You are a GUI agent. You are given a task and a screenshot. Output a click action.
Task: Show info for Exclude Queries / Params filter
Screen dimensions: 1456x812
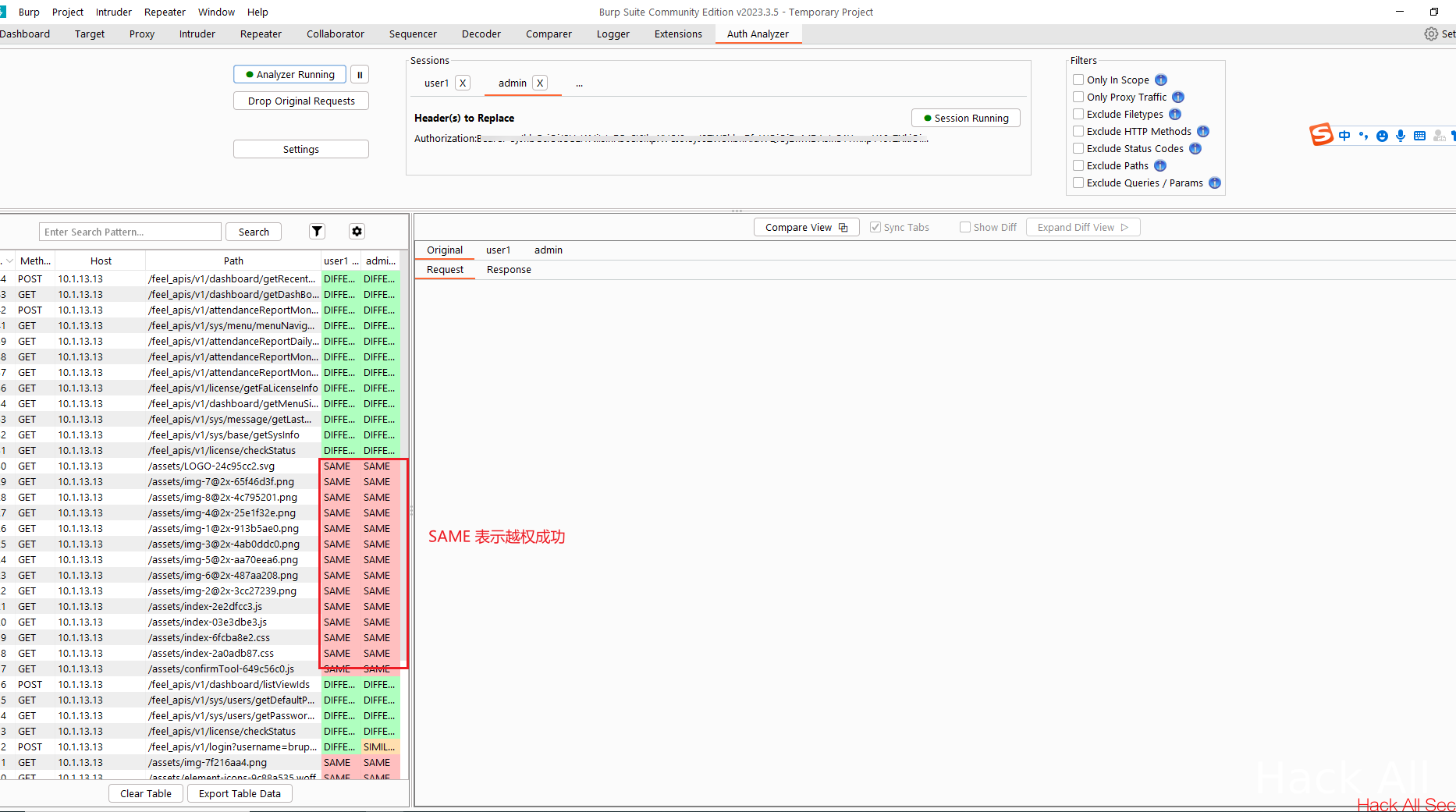(x=1215, y=183)
